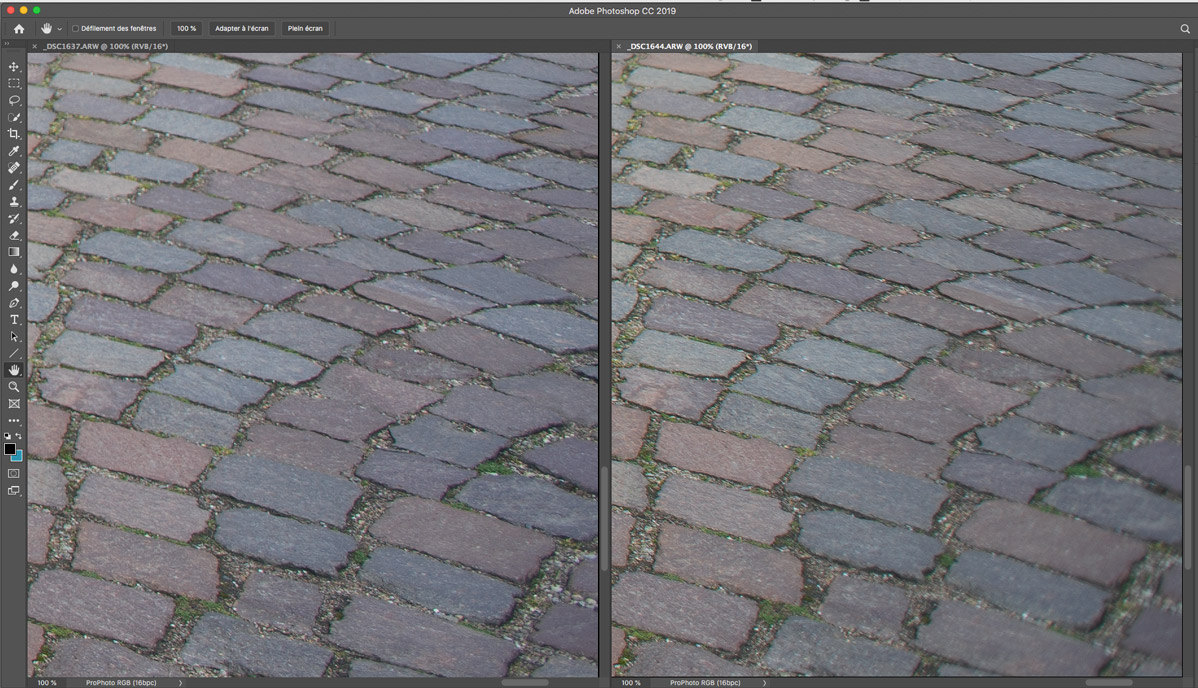Enable Défilement des fenêtres checkbox
Screen dimensions: 1198x688
(x=76, y=29)
